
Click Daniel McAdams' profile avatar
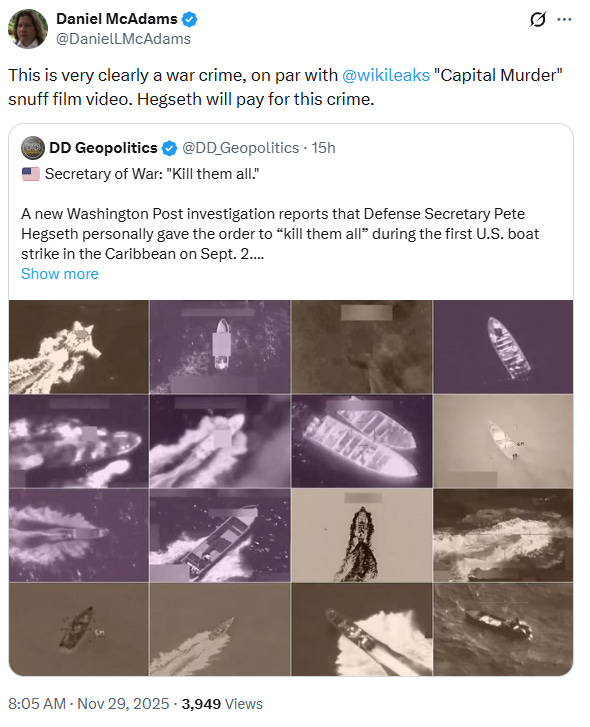click(28, 29)
